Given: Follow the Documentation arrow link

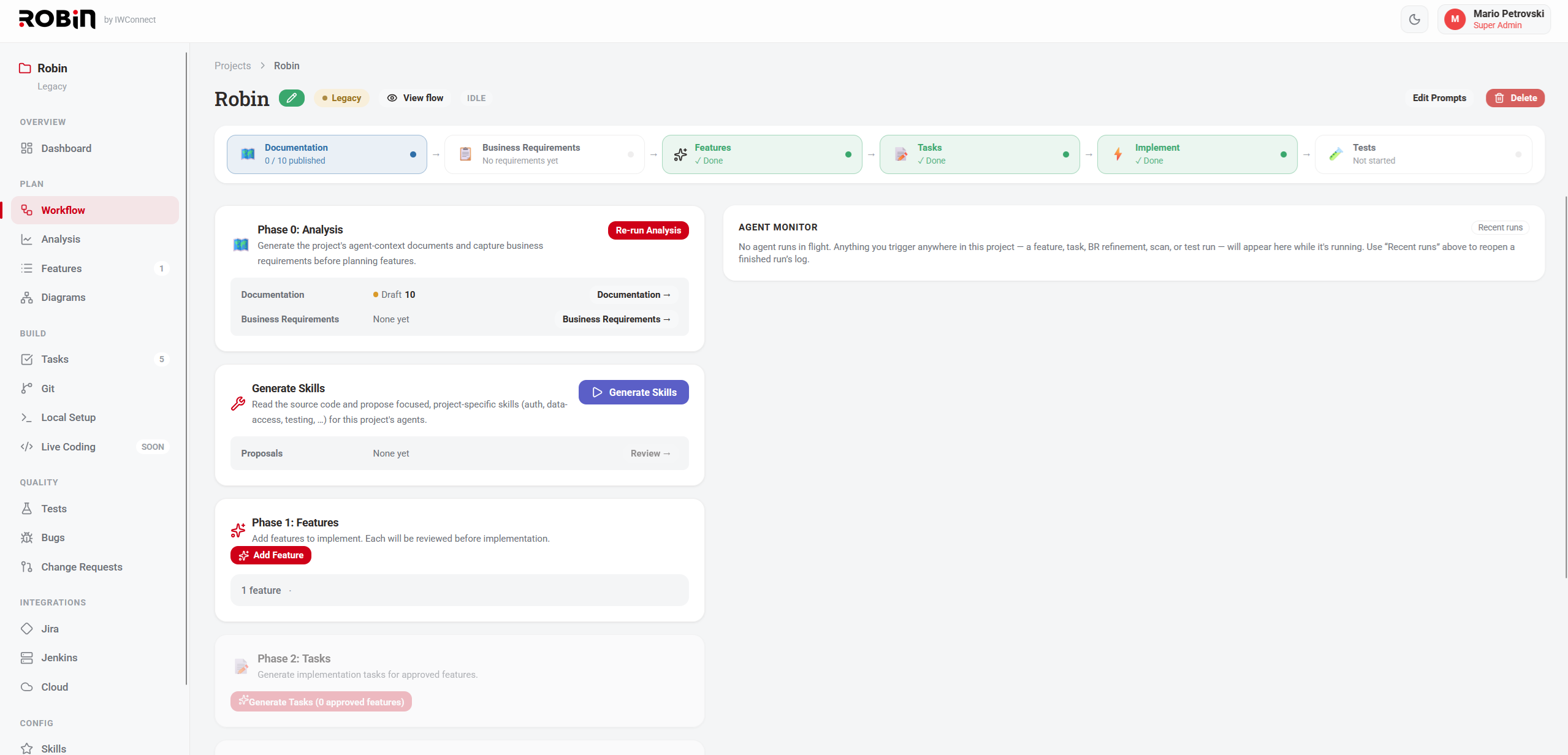Looking at the screenshot, I should 634,295.
